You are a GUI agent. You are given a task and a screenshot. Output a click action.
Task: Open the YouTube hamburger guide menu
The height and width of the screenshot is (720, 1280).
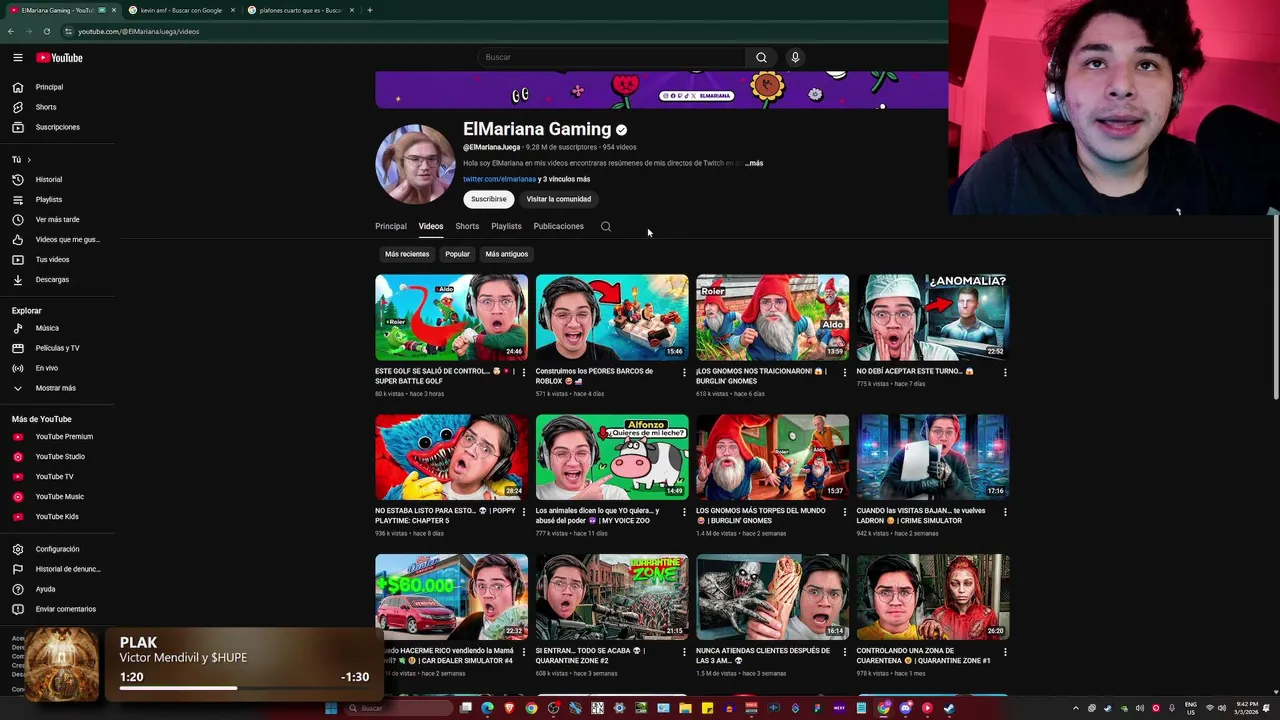[17, 58]
